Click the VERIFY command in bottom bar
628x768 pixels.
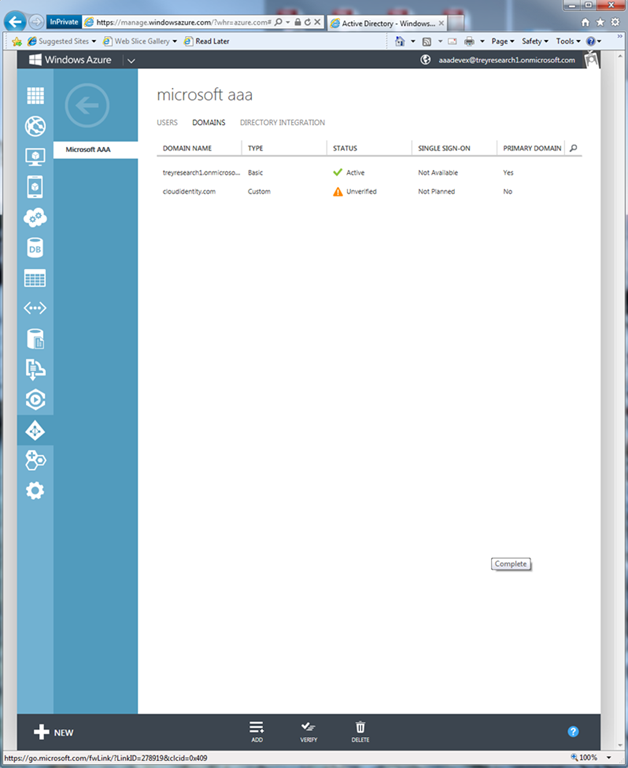coord(309,731)
